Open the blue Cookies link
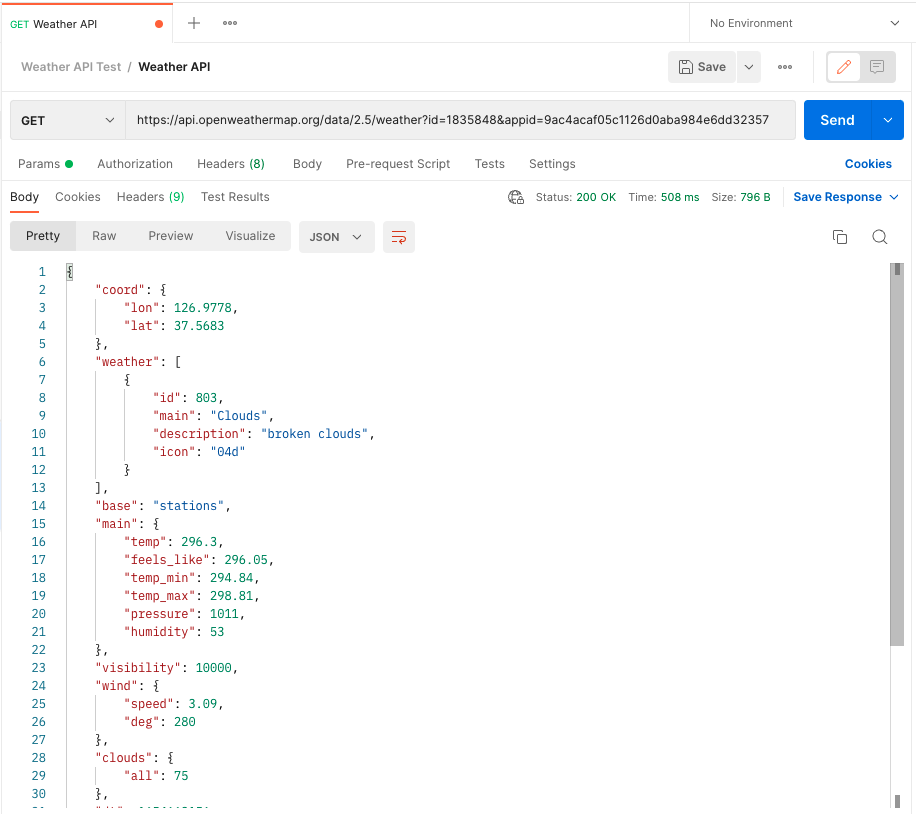The image size is (916, 814). coord(868,164)
